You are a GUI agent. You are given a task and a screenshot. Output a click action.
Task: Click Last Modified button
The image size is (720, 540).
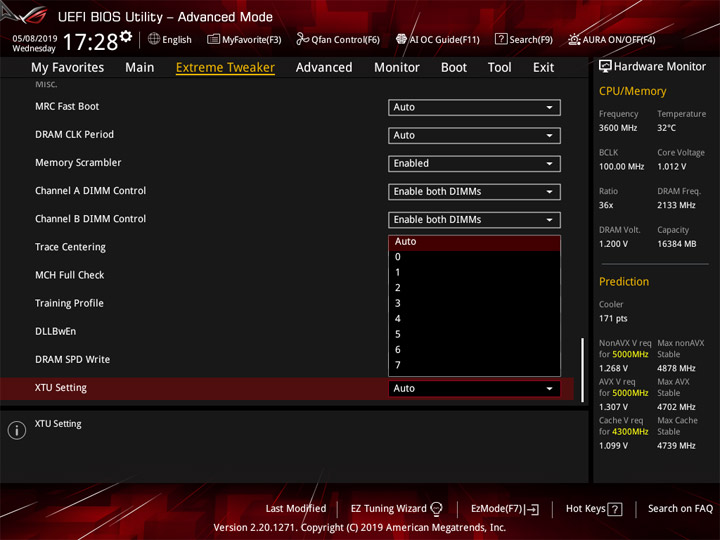[x=296, y=509]
